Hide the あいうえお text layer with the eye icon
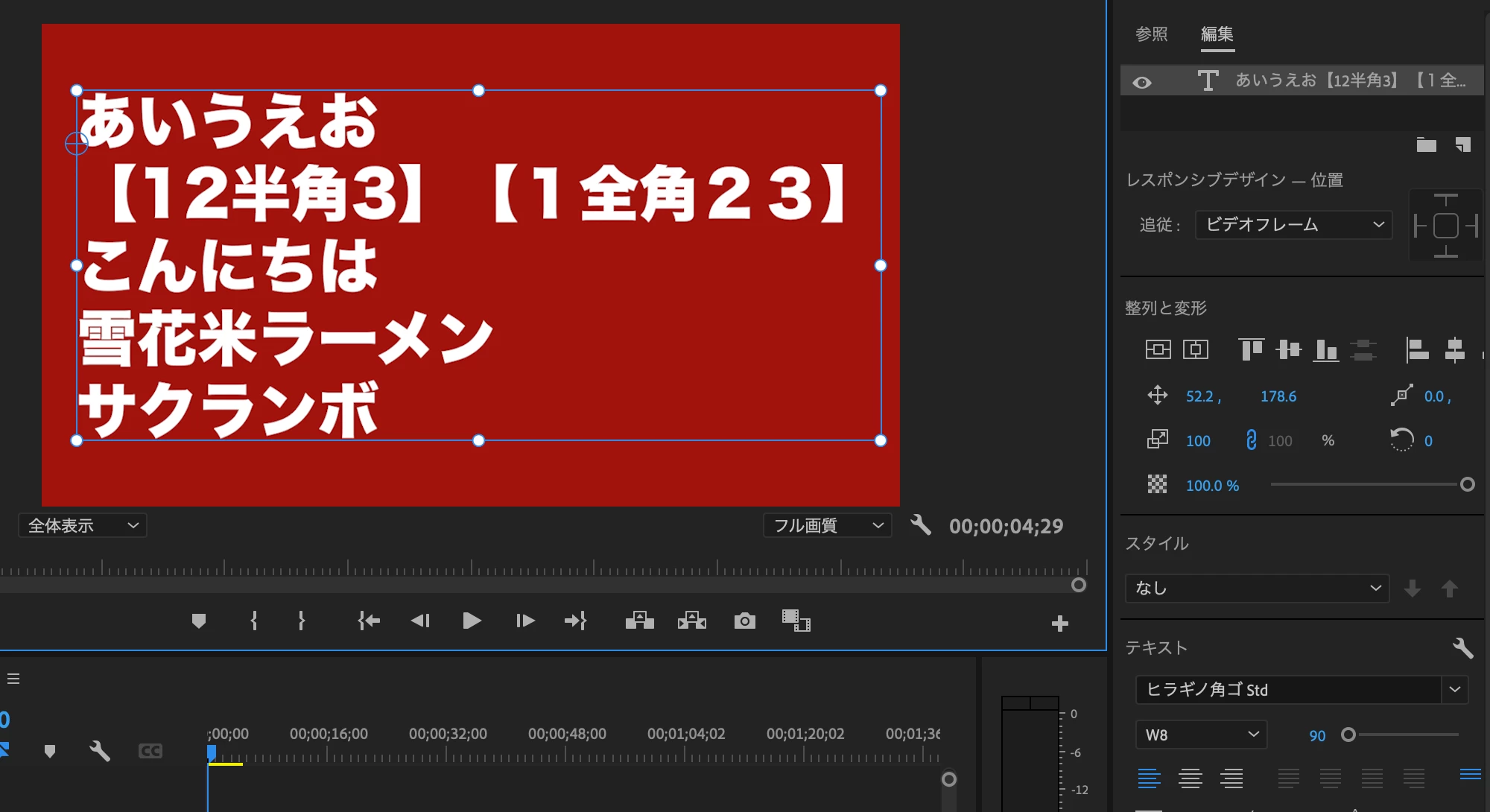Image resolution: width=1490 pixels, height=812 pixels. [x=1142, y=82]
